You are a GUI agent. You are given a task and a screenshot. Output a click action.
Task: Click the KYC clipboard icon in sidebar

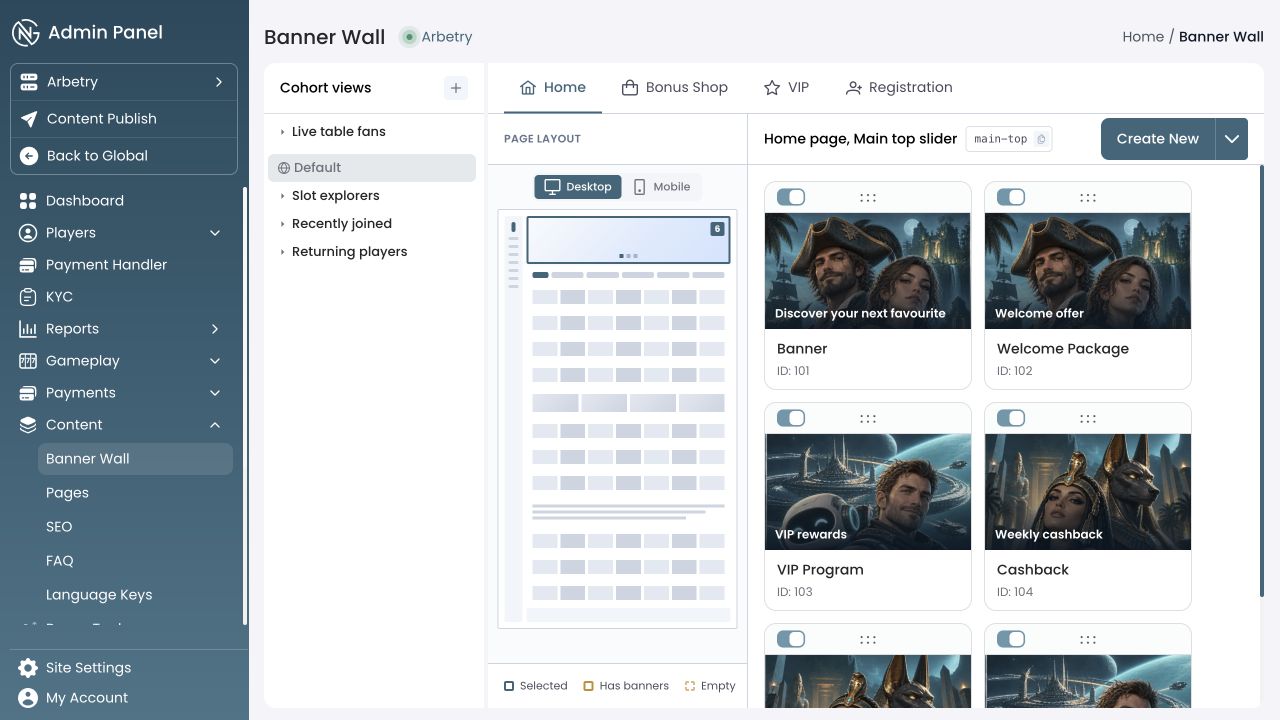coord(28,297)
